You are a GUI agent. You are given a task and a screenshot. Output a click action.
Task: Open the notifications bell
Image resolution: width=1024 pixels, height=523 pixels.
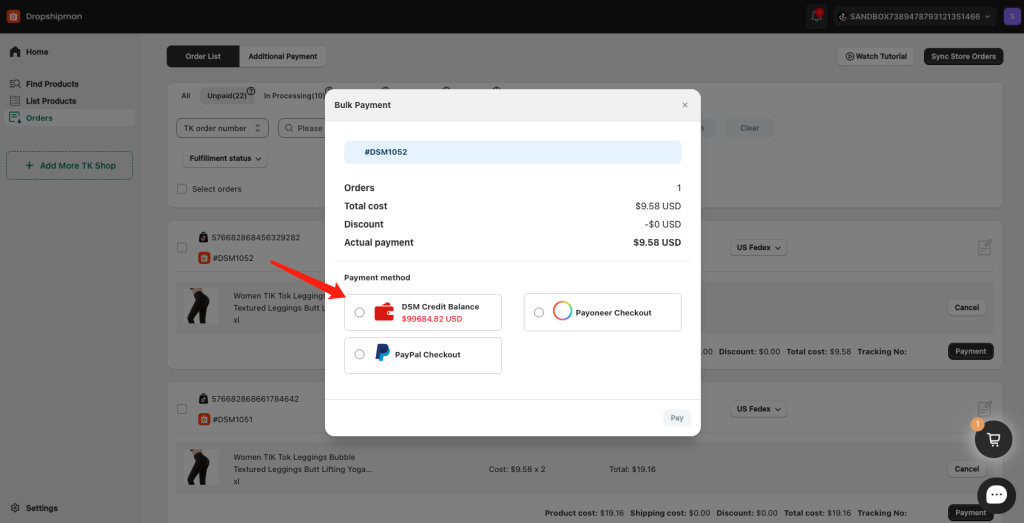pyautogui.click(x=816, y=16)
